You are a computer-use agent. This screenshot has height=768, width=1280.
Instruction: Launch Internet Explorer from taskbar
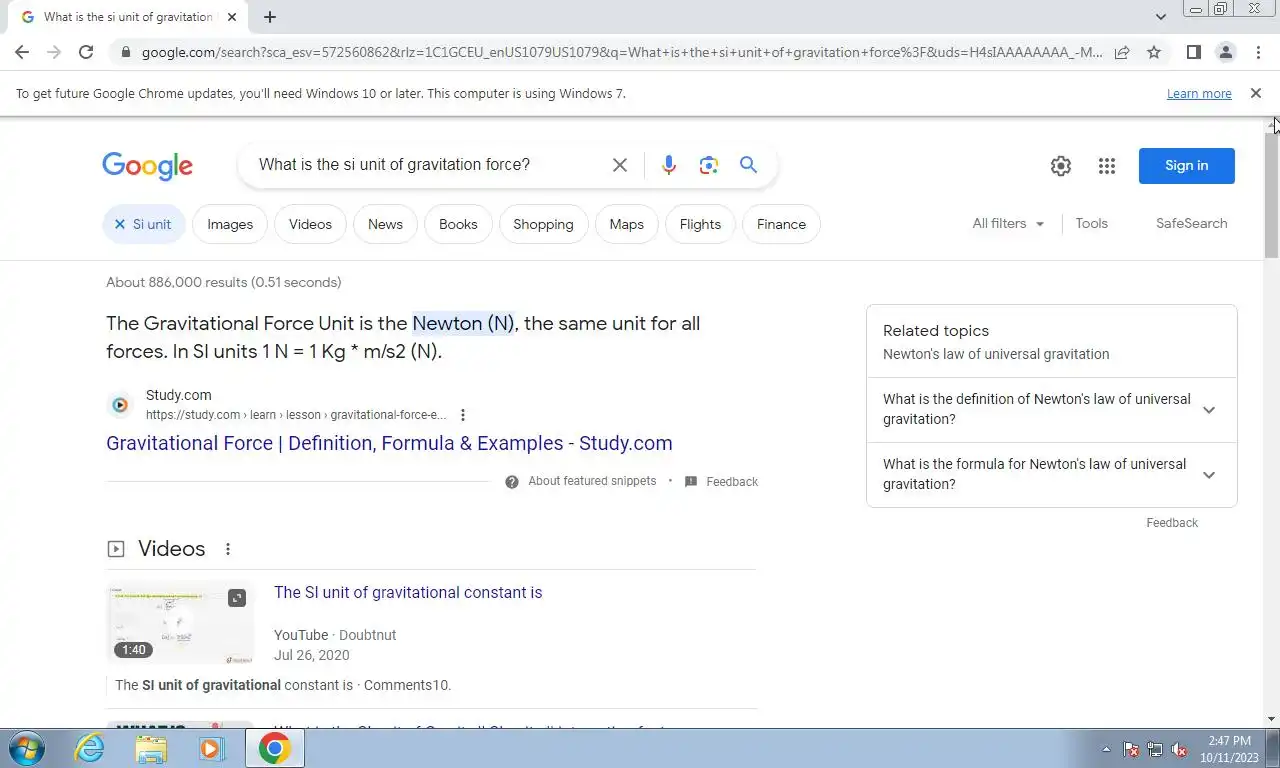pyautogui.click(x=90, y=748)
